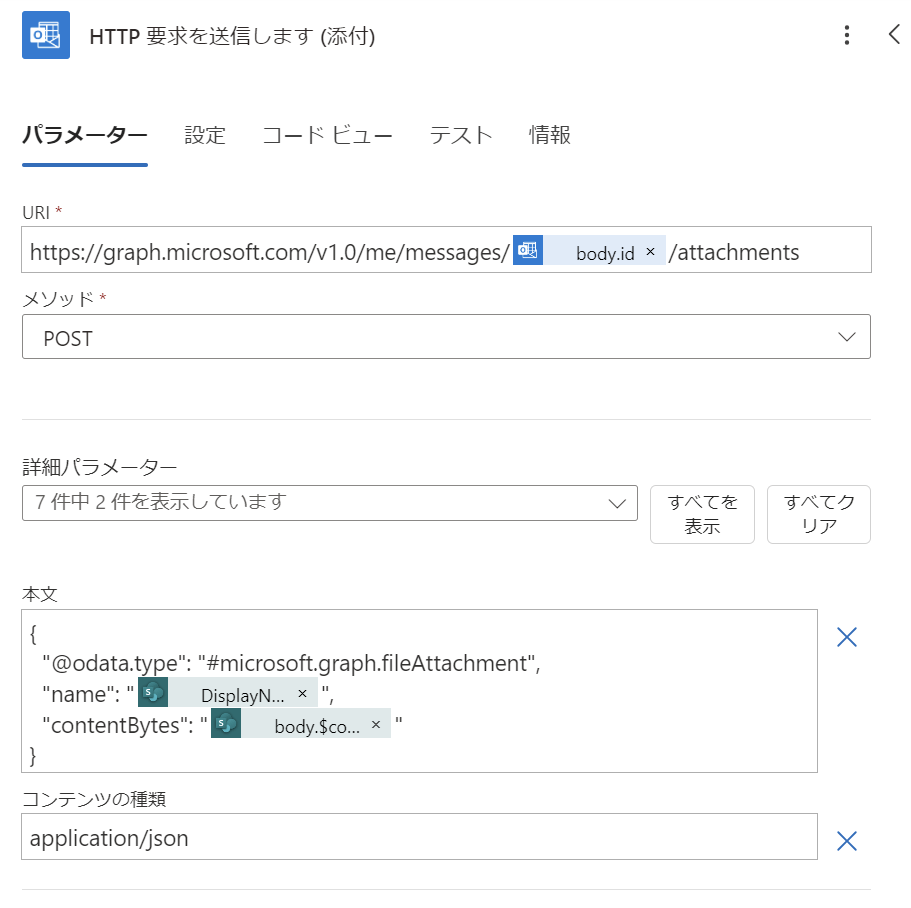The image size is (911, 908).
Task: Click the すべてクリア button
Action: pyautogui.click(x=819, y=514)
